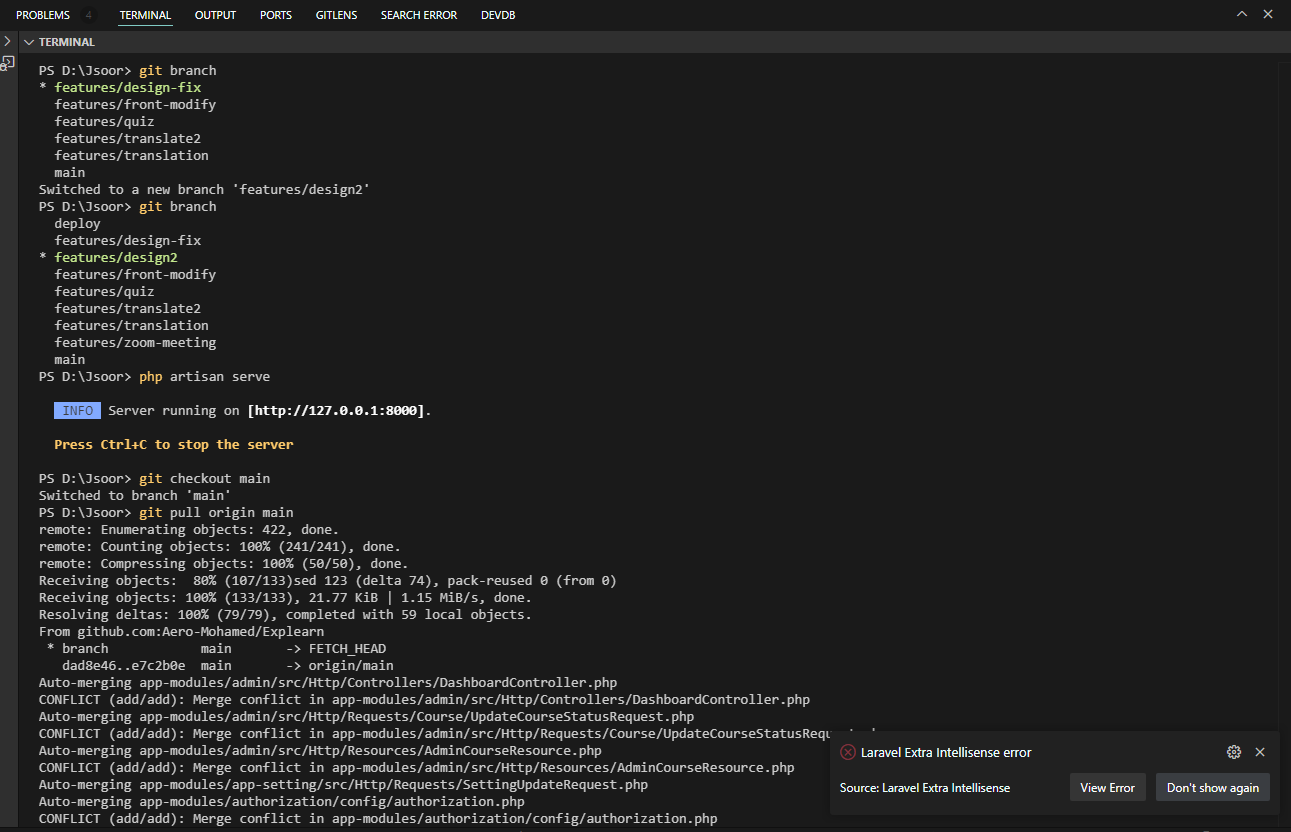This screenshot has width=1291, height=832.
Task: Switch to the PROBLEMS tab
Action: [43, 15]
